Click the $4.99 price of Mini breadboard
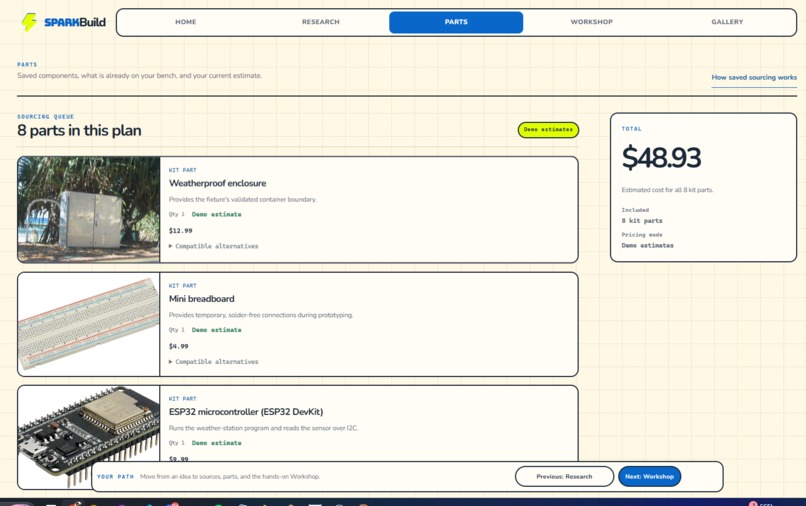Viewport: 806px width, 506px height. point(178,346)
